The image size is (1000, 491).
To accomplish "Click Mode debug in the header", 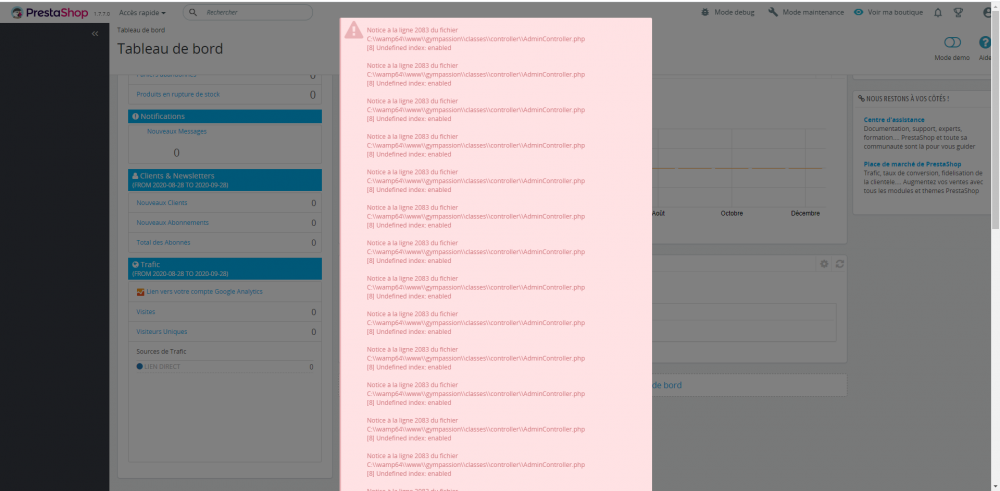I will (x=734, y=13).
